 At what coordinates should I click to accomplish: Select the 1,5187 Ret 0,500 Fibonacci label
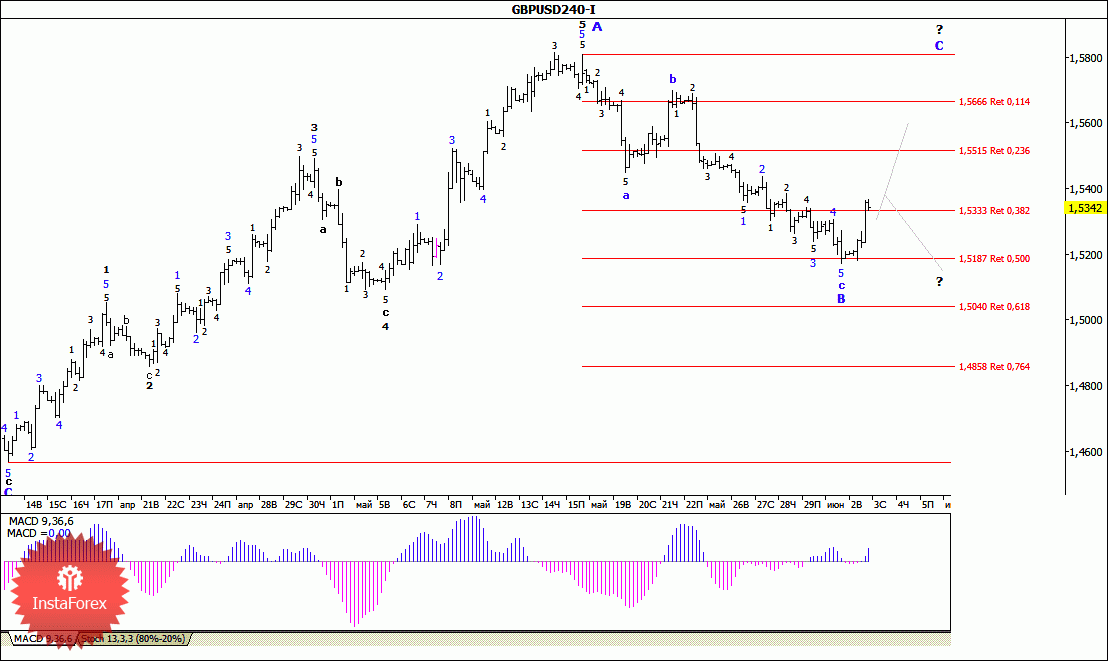point(994,259)
